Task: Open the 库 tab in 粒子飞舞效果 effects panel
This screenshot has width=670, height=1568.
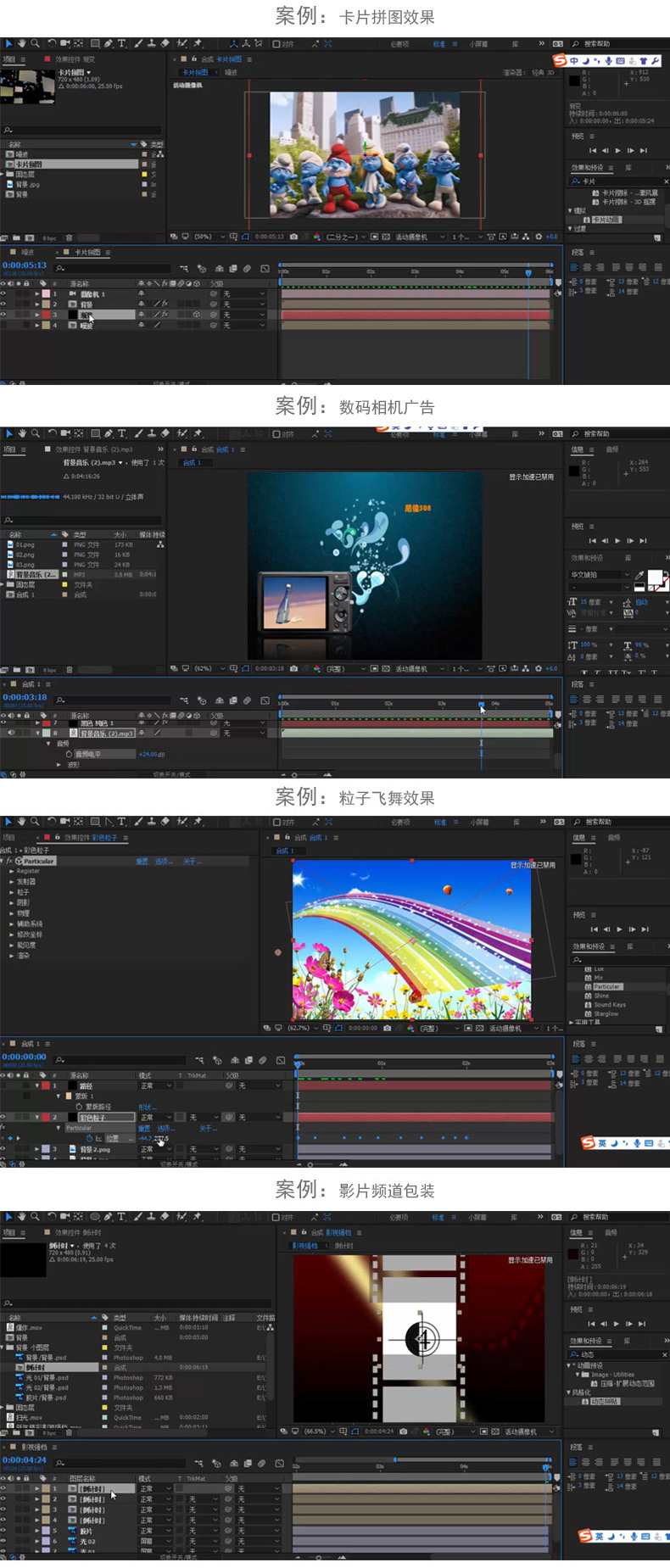Action: point(630,946)
